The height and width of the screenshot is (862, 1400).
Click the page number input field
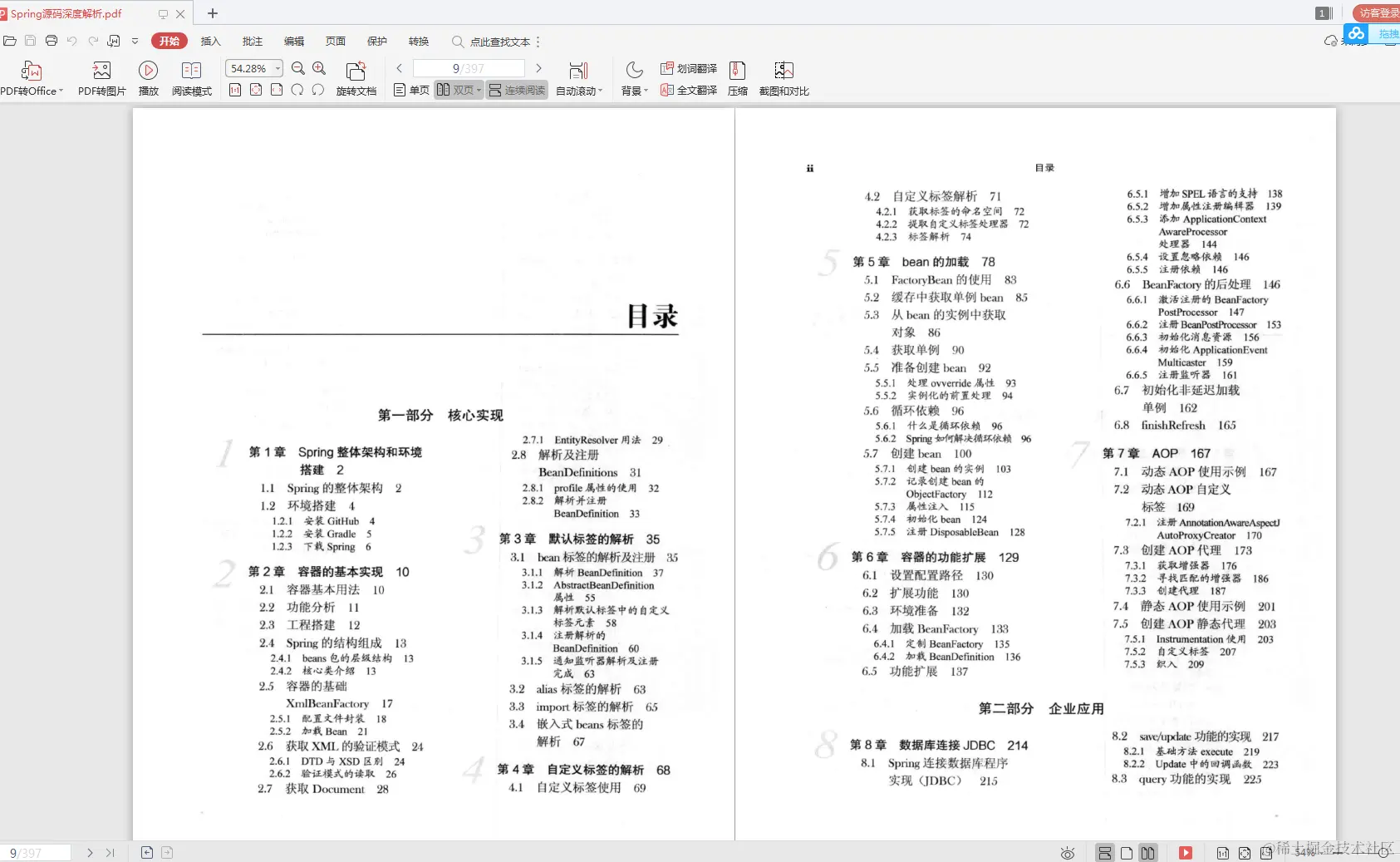pyautogui.click(x=469, y=68)
